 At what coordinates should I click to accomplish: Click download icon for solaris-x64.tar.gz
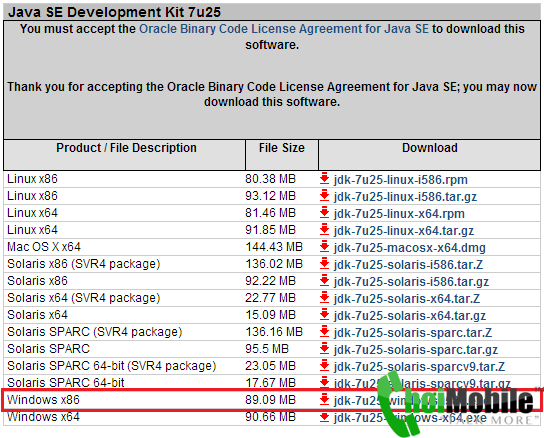pyautogui.click(x=324, y=315)
